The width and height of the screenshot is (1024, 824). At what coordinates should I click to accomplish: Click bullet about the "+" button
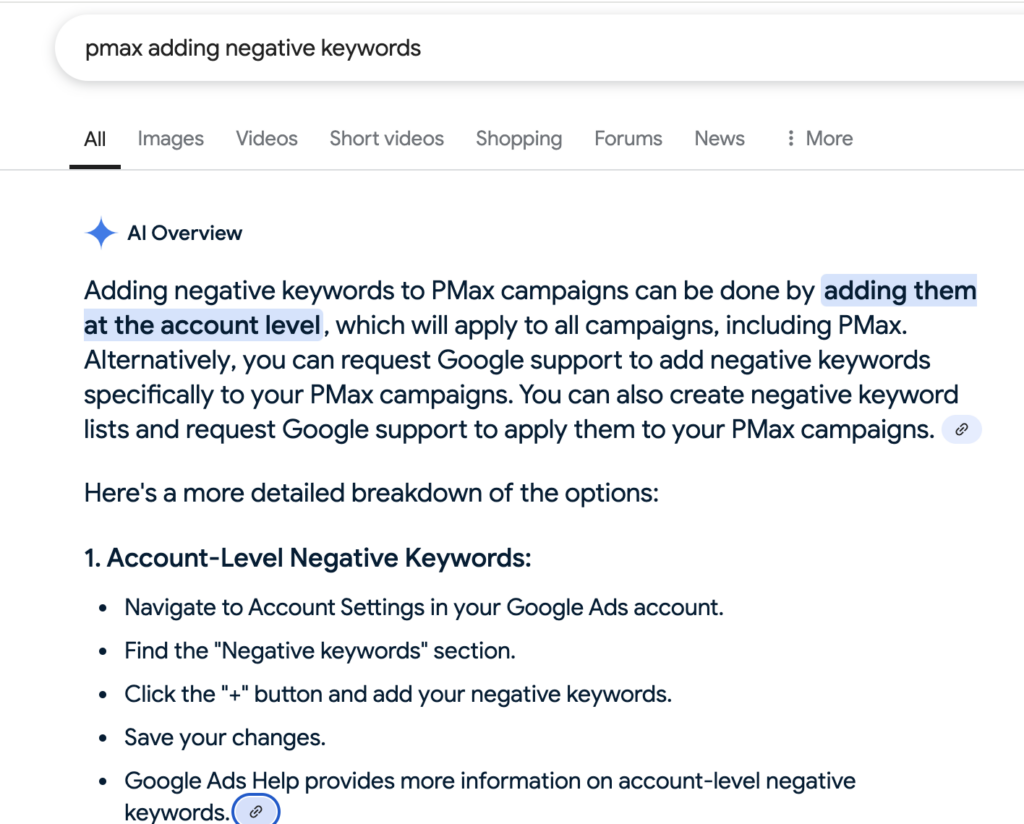click(397, 694)
